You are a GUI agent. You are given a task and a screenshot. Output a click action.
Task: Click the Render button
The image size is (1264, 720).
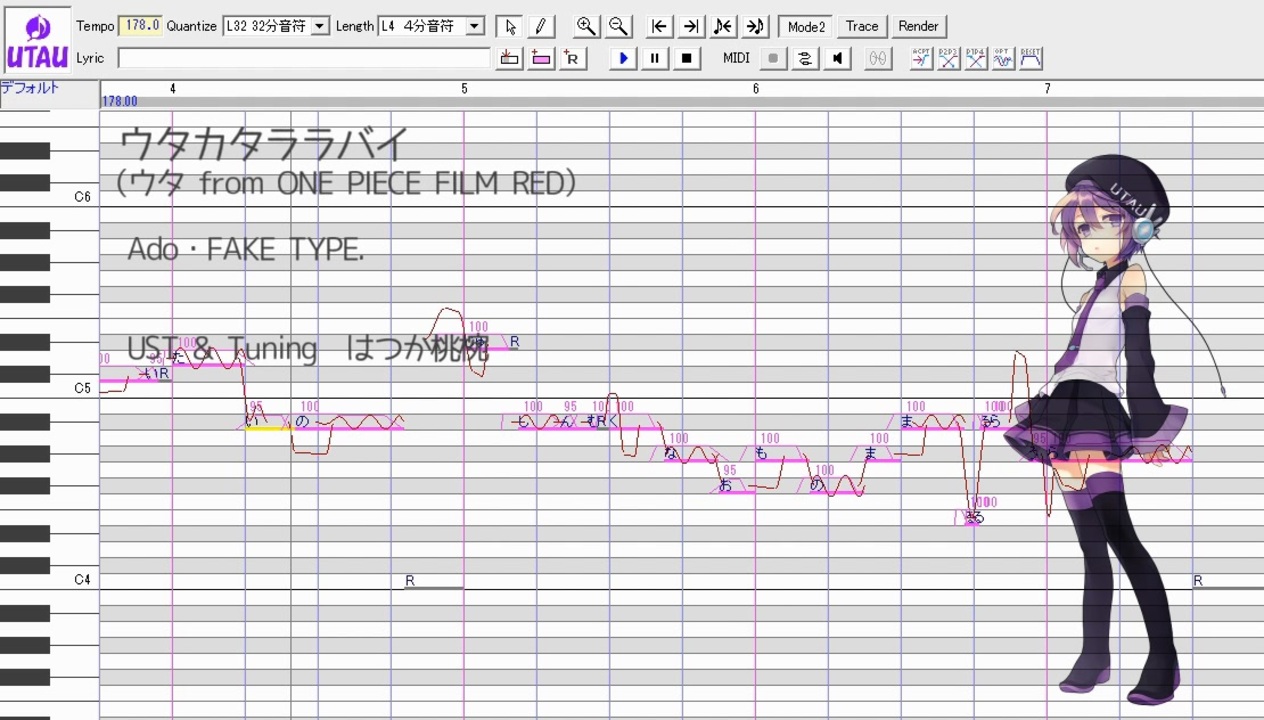click(x=918, y=26)
